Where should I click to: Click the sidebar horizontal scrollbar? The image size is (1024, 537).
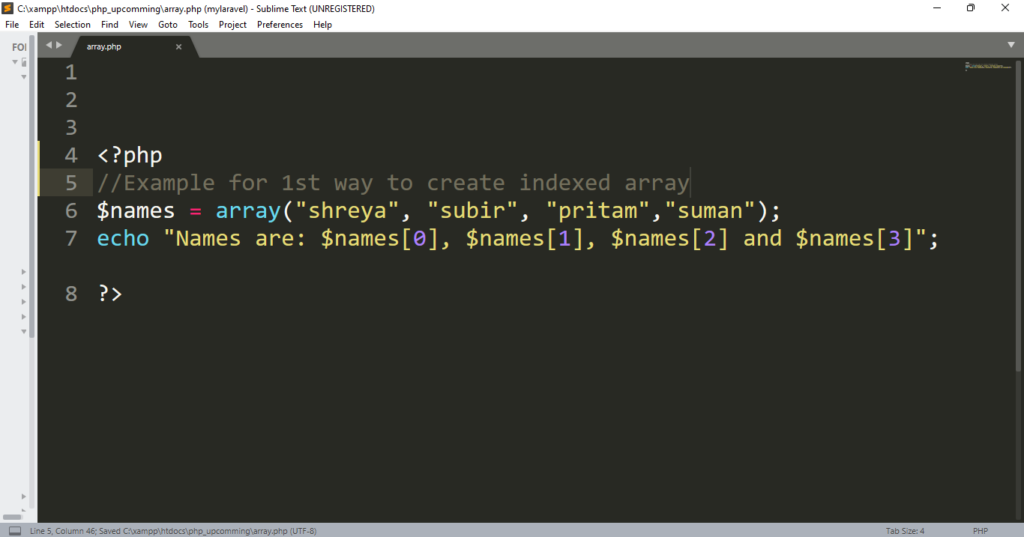click(x=14, y=517)
